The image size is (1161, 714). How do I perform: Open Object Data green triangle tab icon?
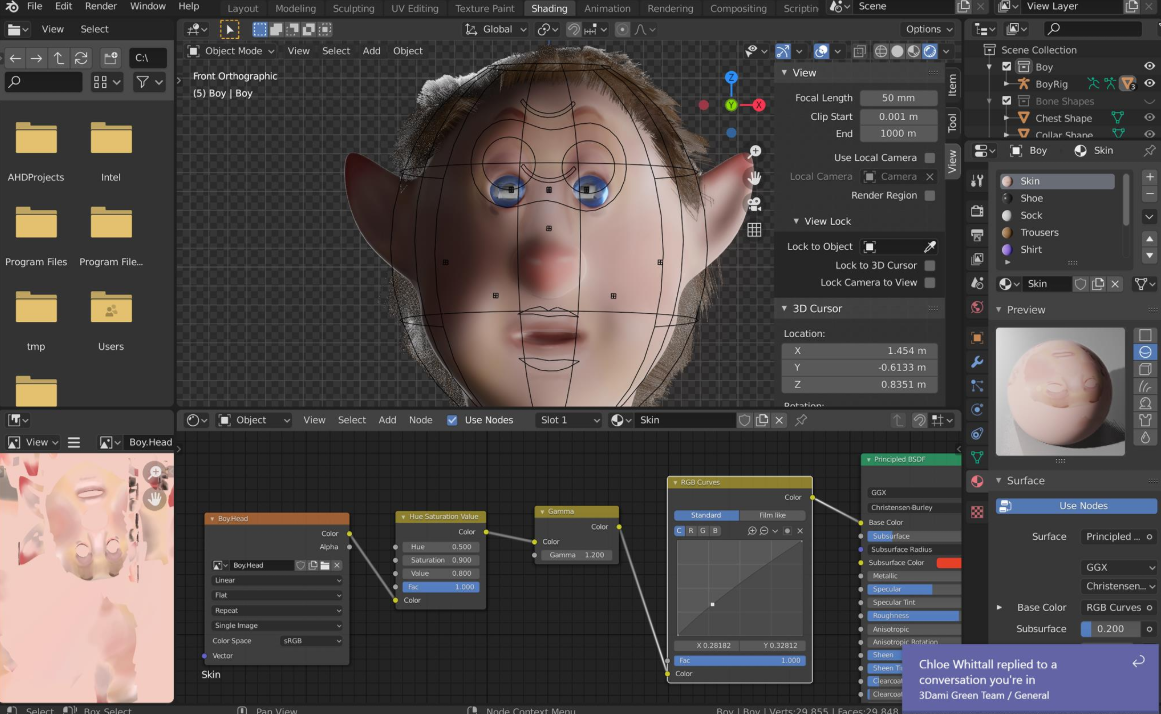[x=977, y=457]
